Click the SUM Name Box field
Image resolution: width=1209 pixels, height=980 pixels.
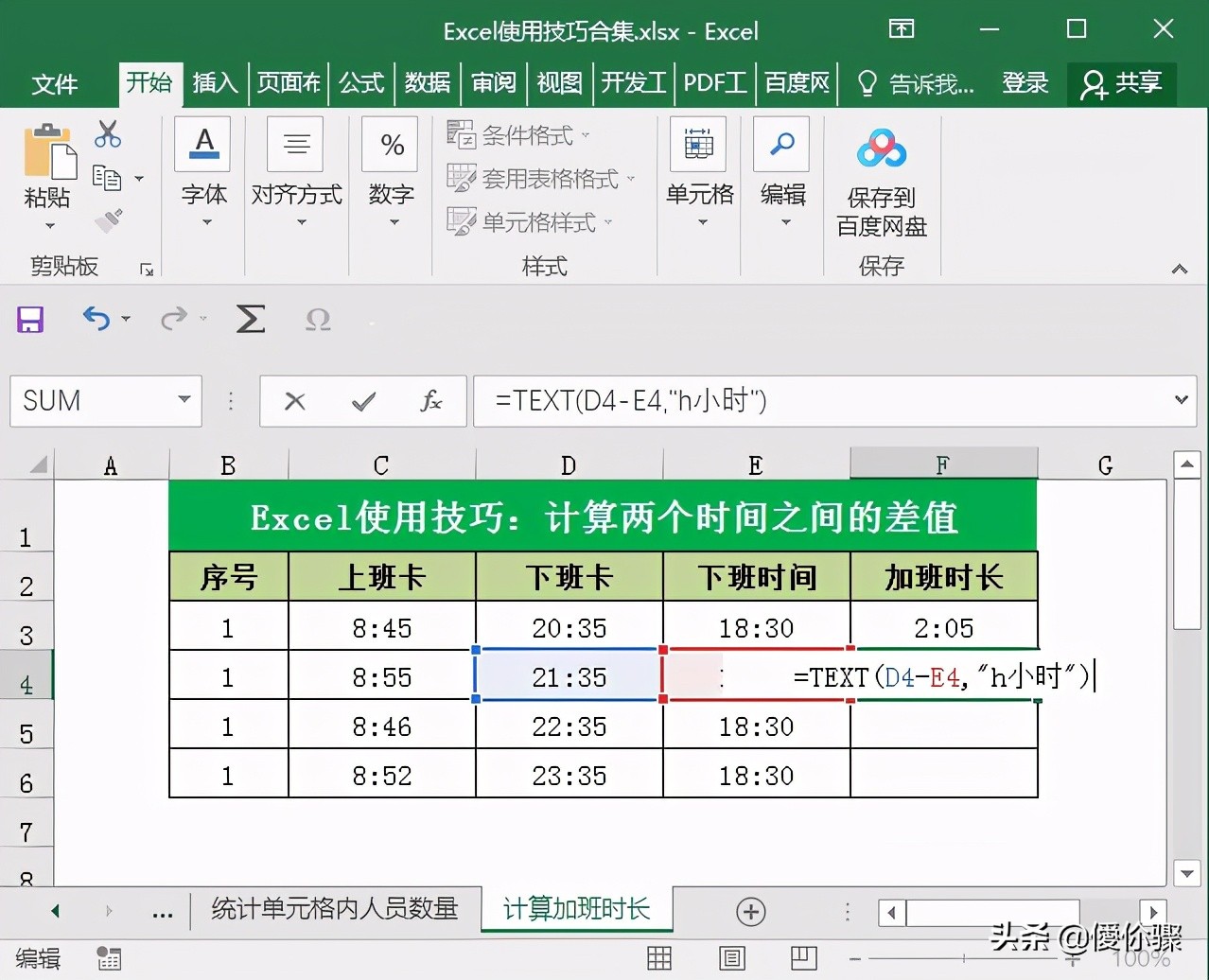tap(92, 401)
